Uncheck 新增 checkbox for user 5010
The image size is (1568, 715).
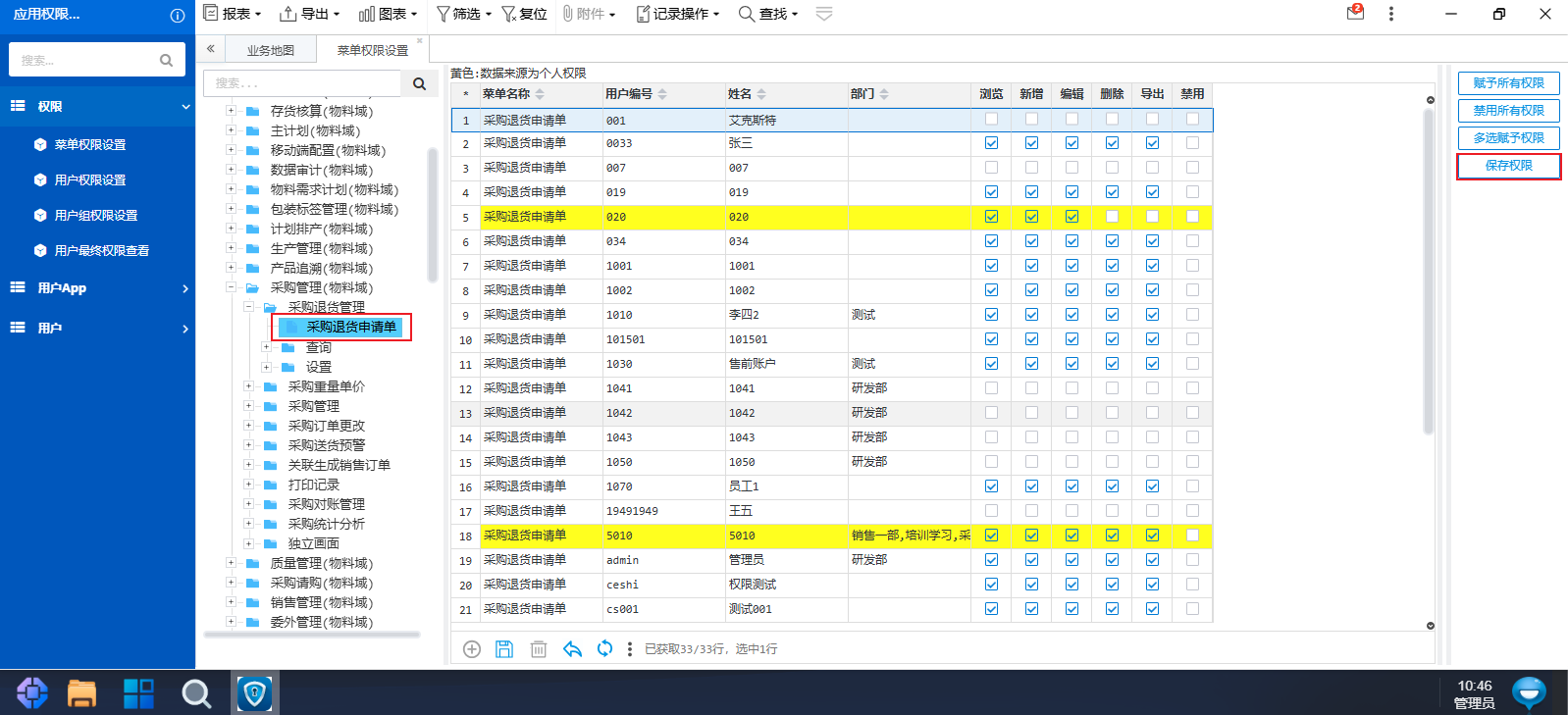1031,536
